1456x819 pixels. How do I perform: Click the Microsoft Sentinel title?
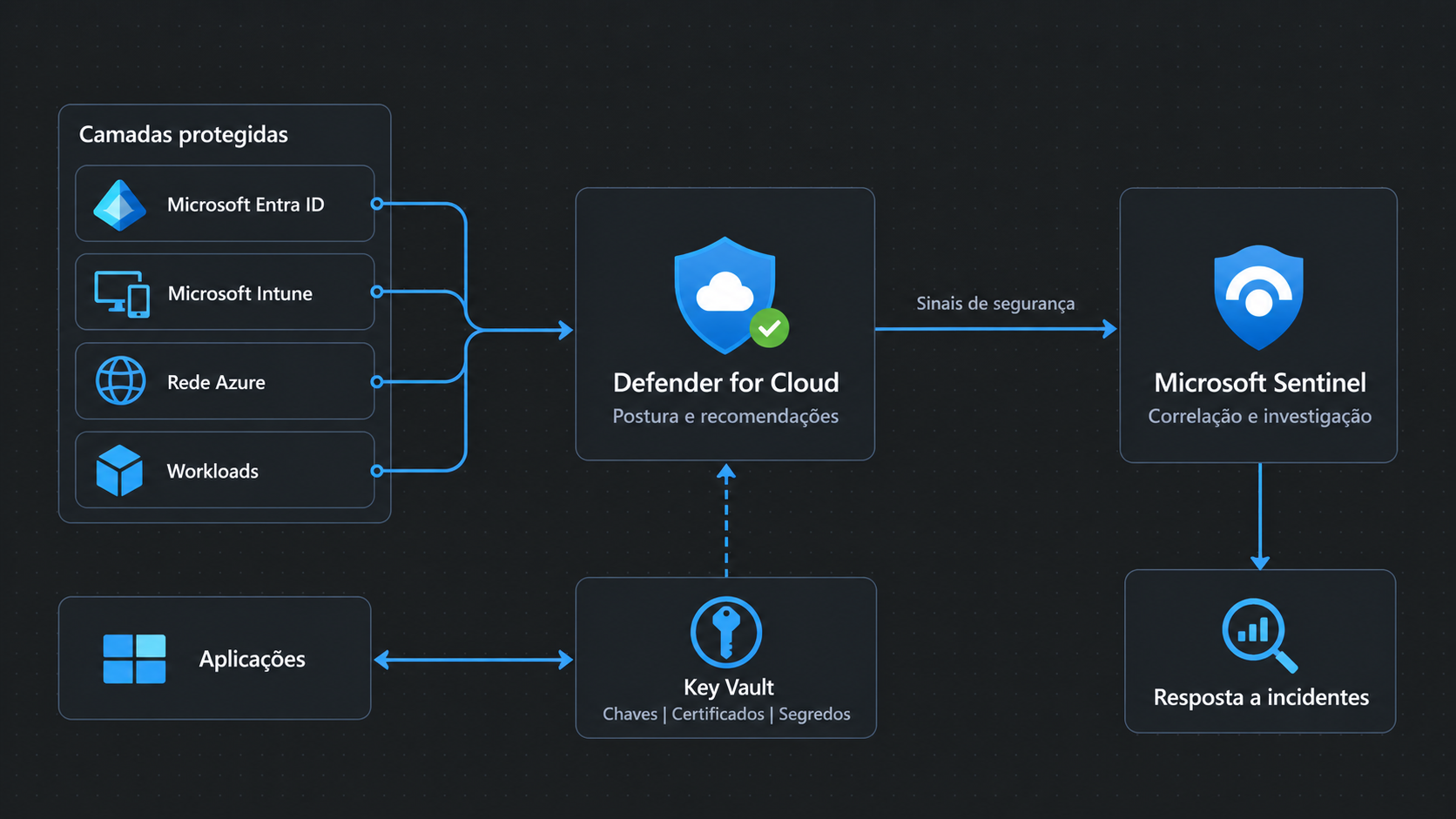pyautogui.click(x=1260, y=383)
